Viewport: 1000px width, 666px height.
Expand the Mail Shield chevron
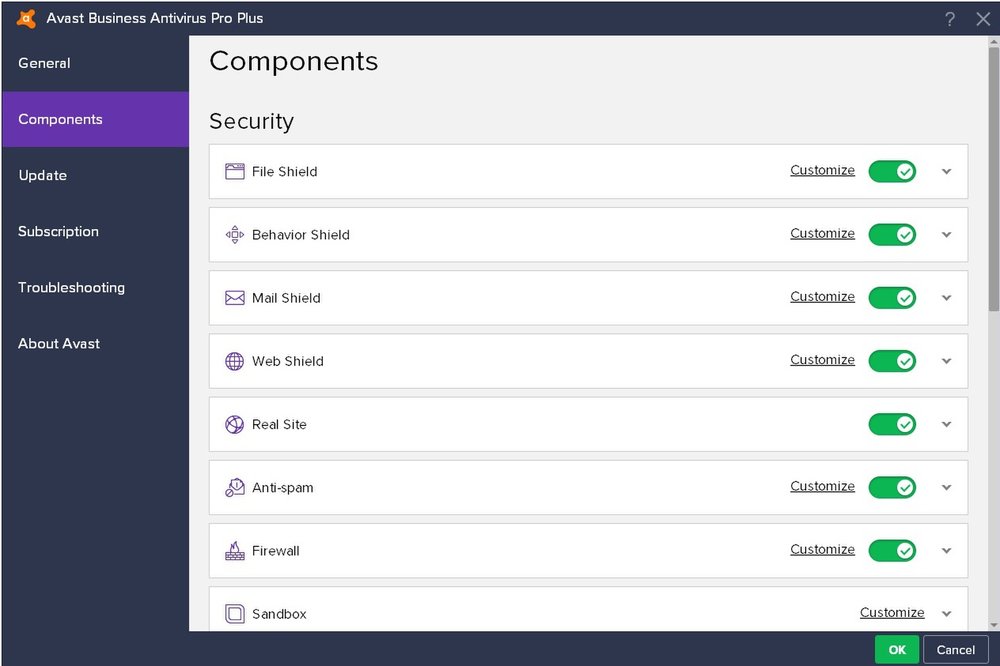(x=946, y=297)
